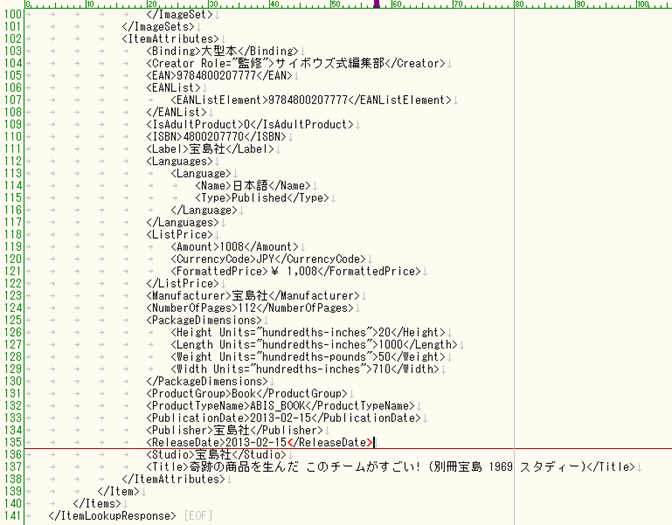Viewport: 672px width, 525px height.
Task: Click the Manufacturer 宝島社 element
Action: click(x=253, y=295)
